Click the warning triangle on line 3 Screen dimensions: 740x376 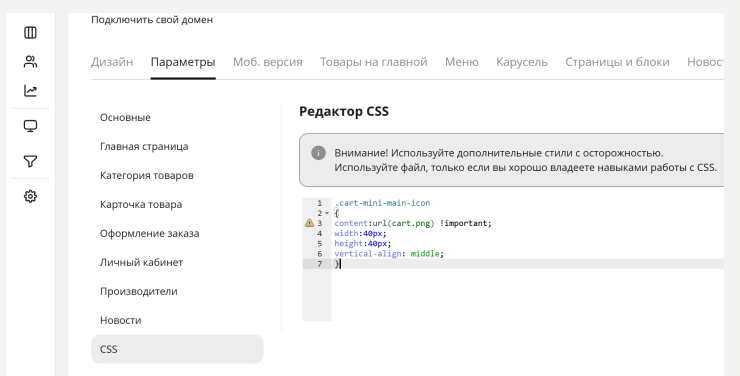(x=309, y=223)
